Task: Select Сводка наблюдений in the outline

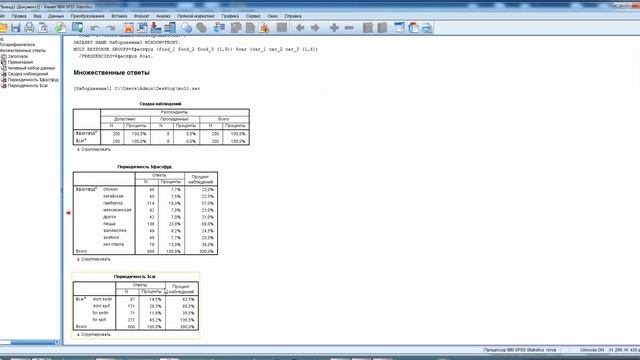Action: (28, 74)
